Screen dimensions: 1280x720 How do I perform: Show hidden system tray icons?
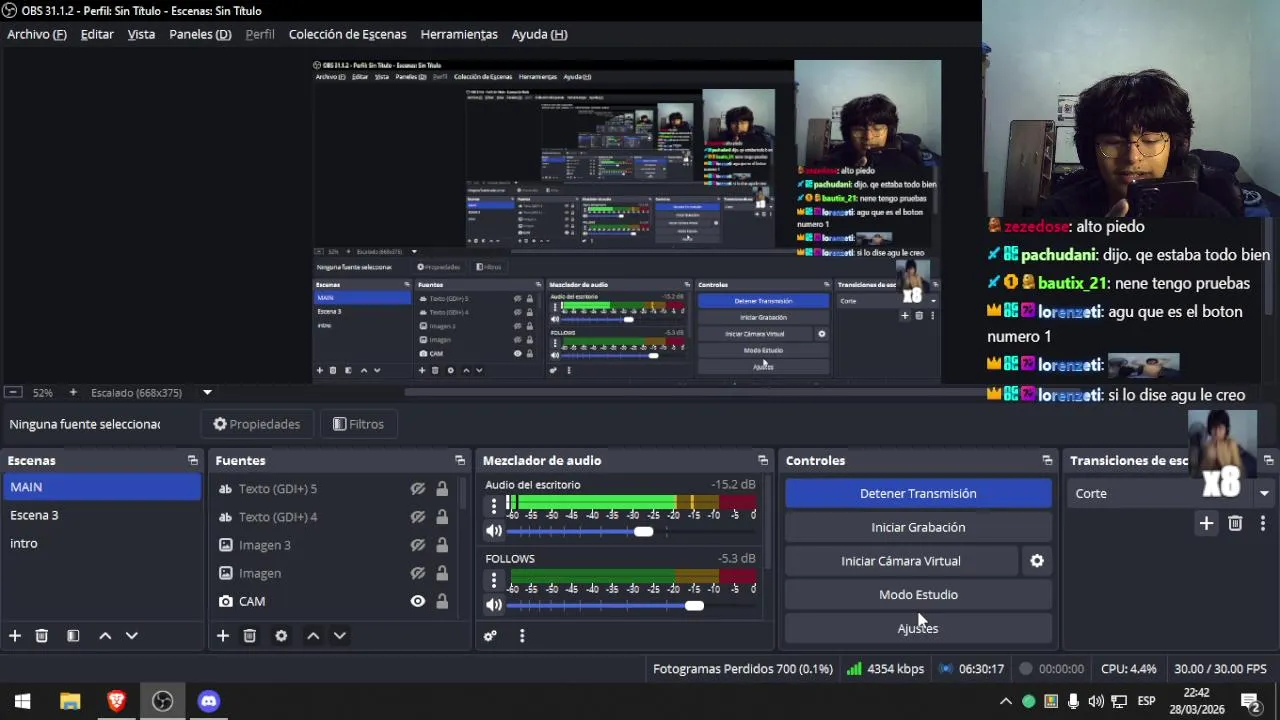[x=1006, y=701]
